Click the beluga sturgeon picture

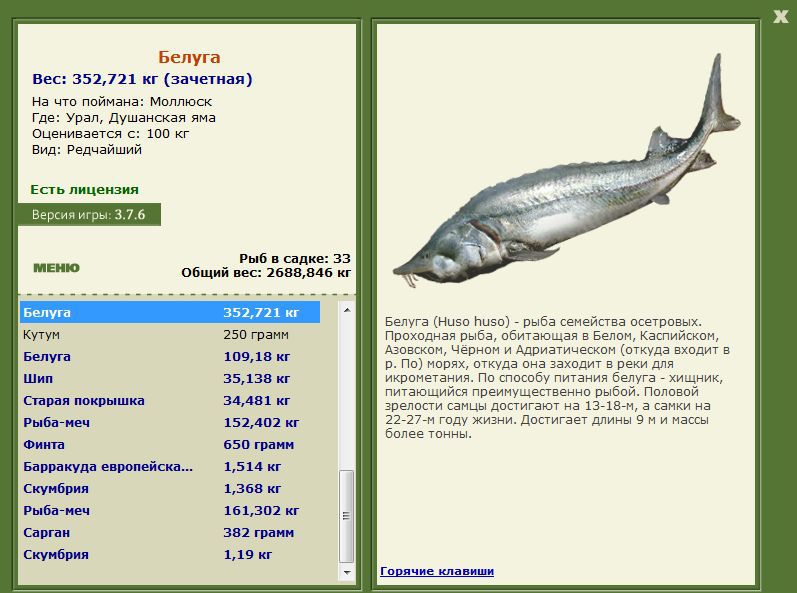tap(567, 170)
